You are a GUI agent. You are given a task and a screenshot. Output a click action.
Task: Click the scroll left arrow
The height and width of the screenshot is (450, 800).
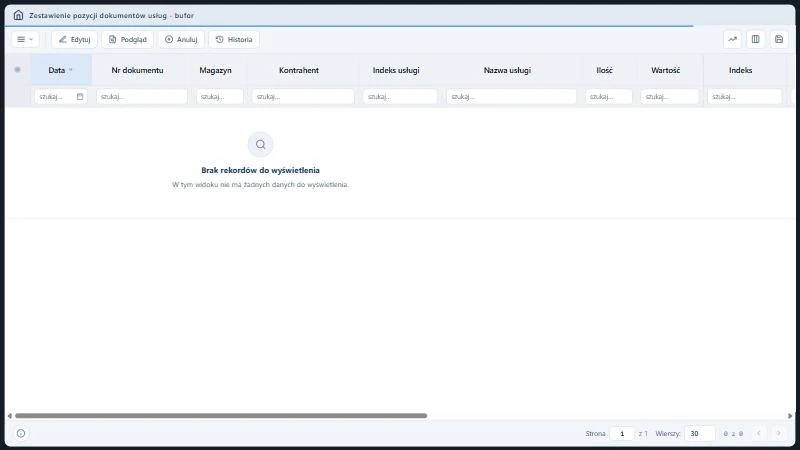(x=9, y=416)
